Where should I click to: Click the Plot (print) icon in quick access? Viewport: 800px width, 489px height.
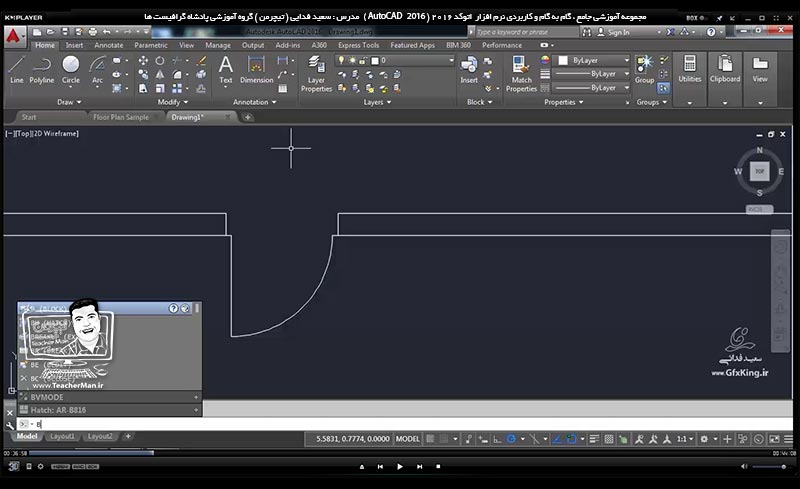click(92, 32)
